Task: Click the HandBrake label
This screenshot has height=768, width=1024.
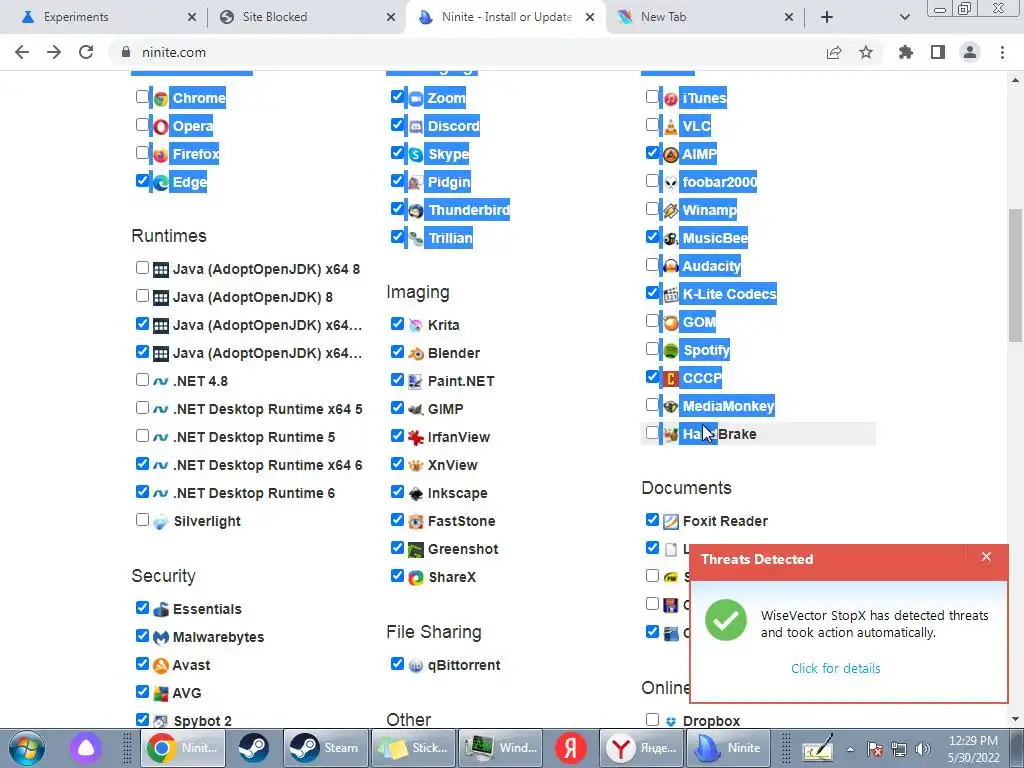Action: coord(720,434)
